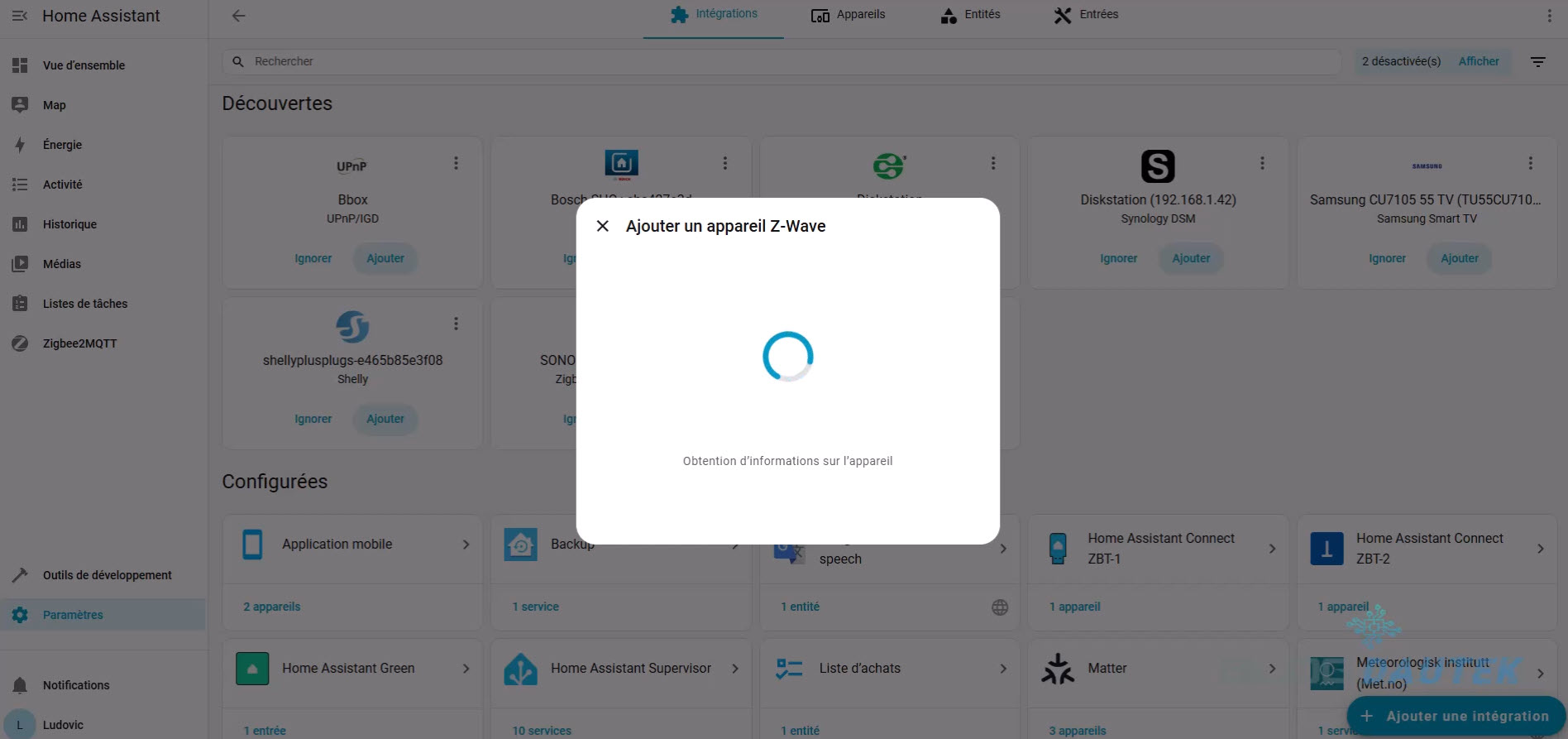
Task: Ignore the shellyplusplugs discovered device
Action: [x=313, y=419]
